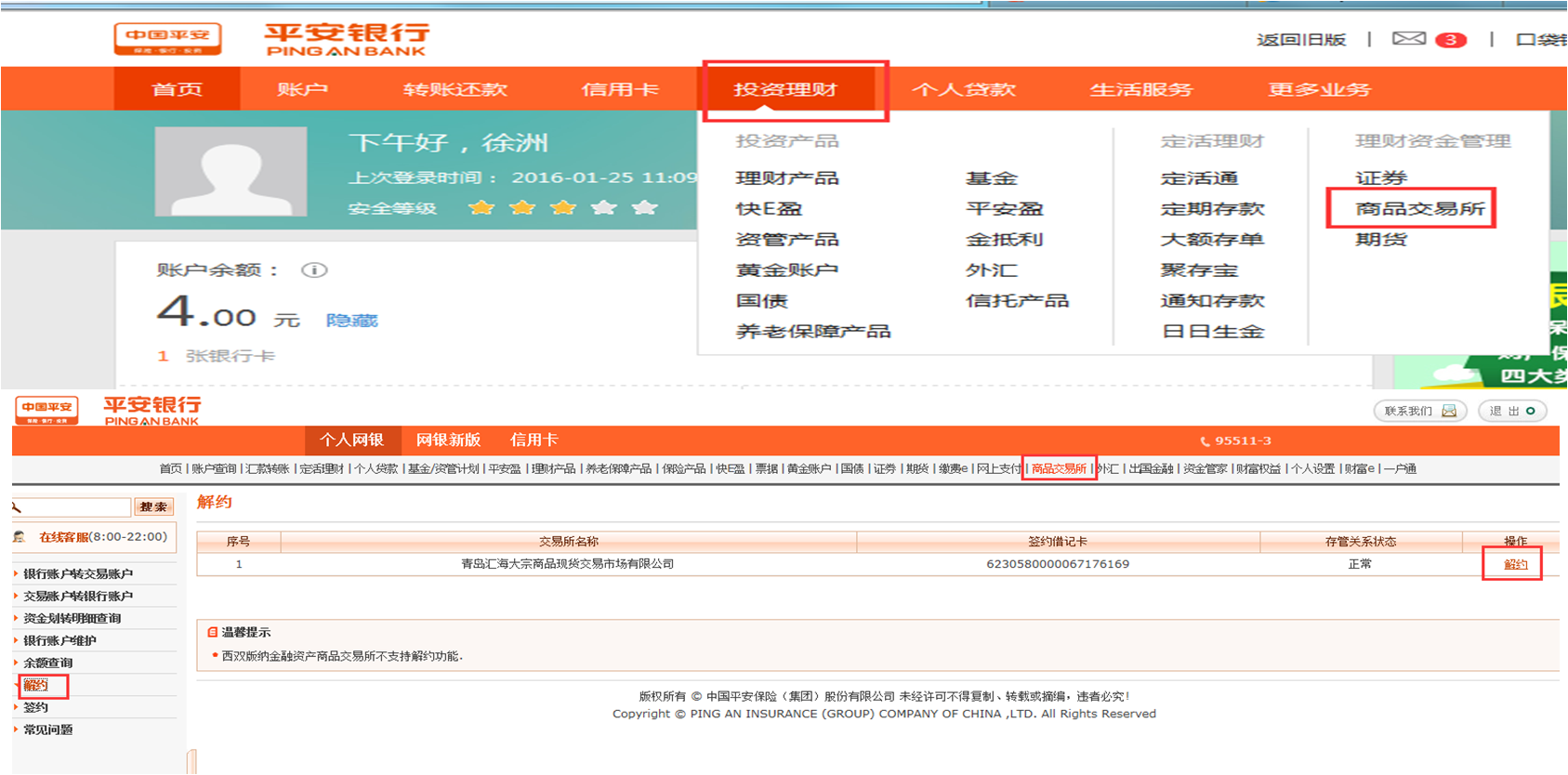Open sidebar item 常见问题

click(x=47, y=730)
